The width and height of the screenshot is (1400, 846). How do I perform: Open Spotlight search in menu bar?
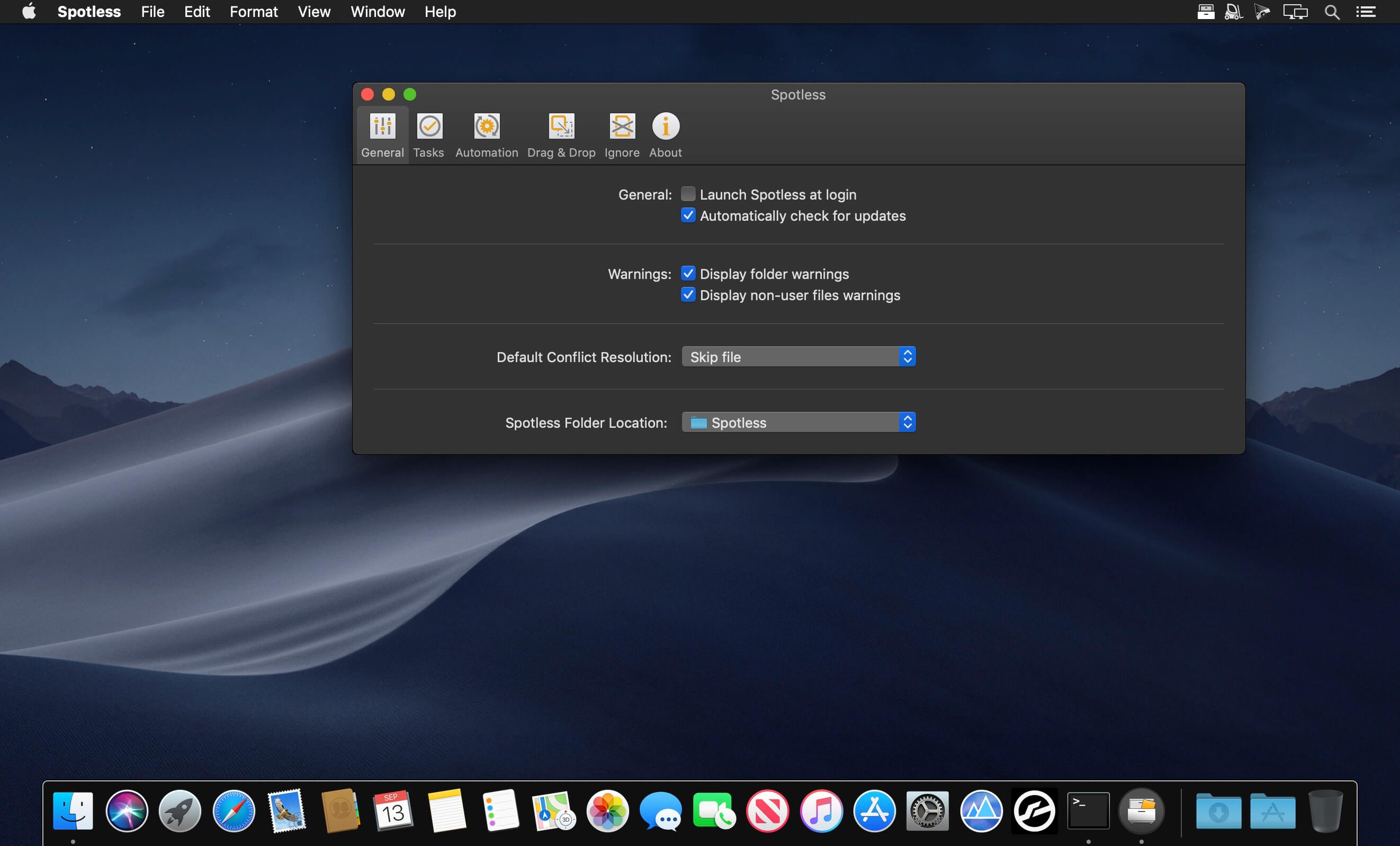coord(1332,12)
